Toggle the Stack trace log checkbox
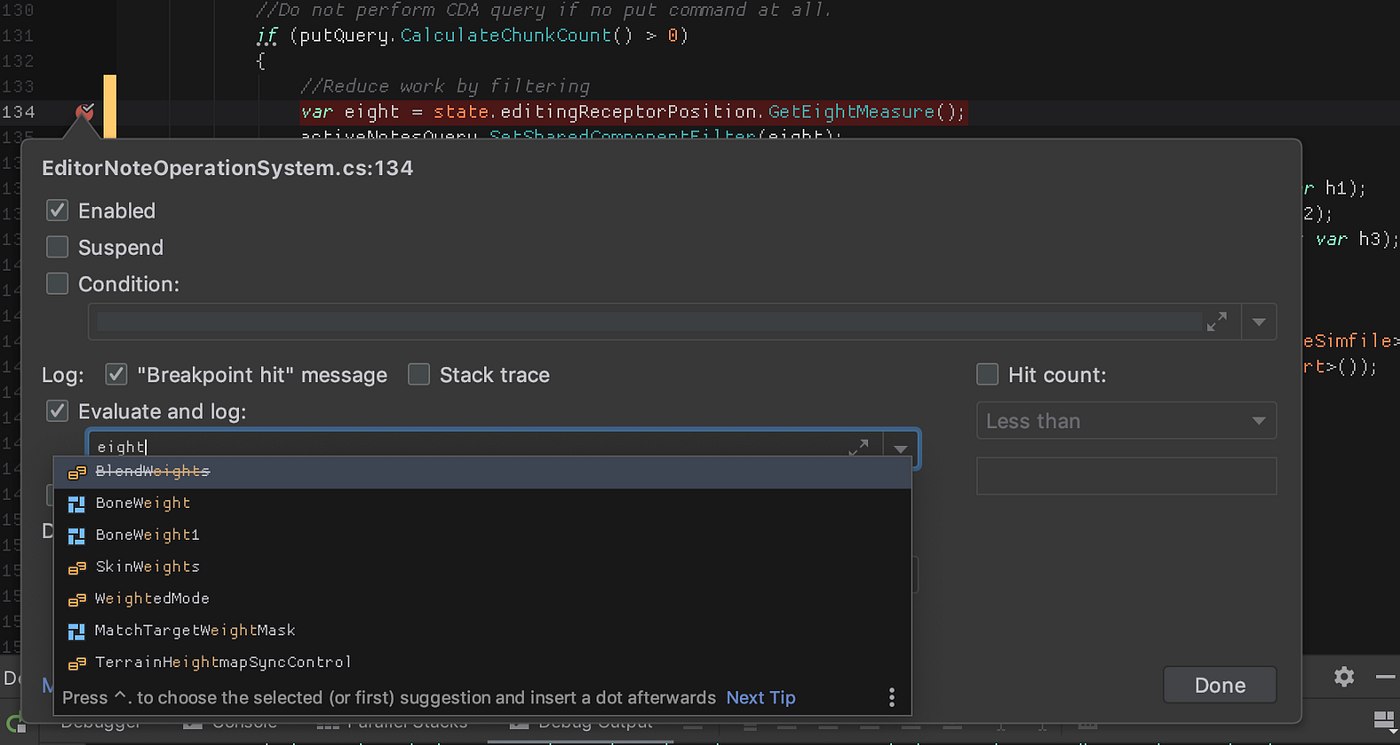Image resolution: width=1400 pixels, height=745 pixels. 418,374
